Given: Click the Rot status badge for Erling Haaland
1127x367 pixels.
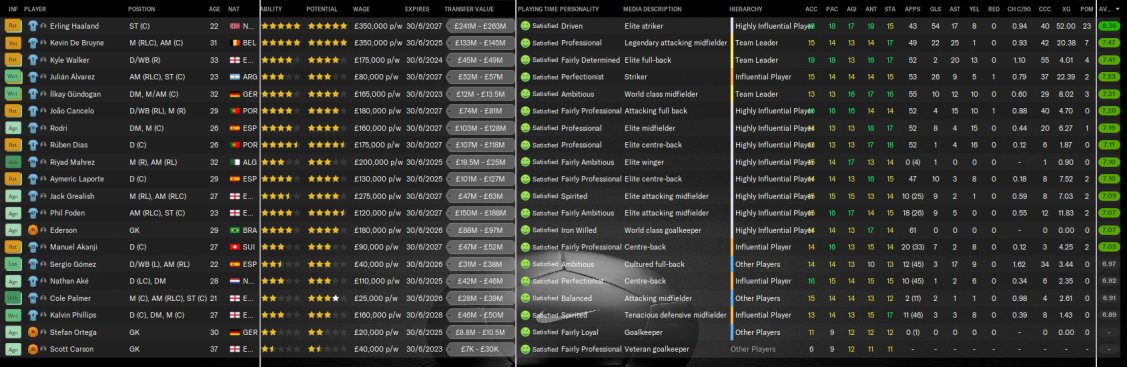Looking at the screenshot, I should [13, 26].
